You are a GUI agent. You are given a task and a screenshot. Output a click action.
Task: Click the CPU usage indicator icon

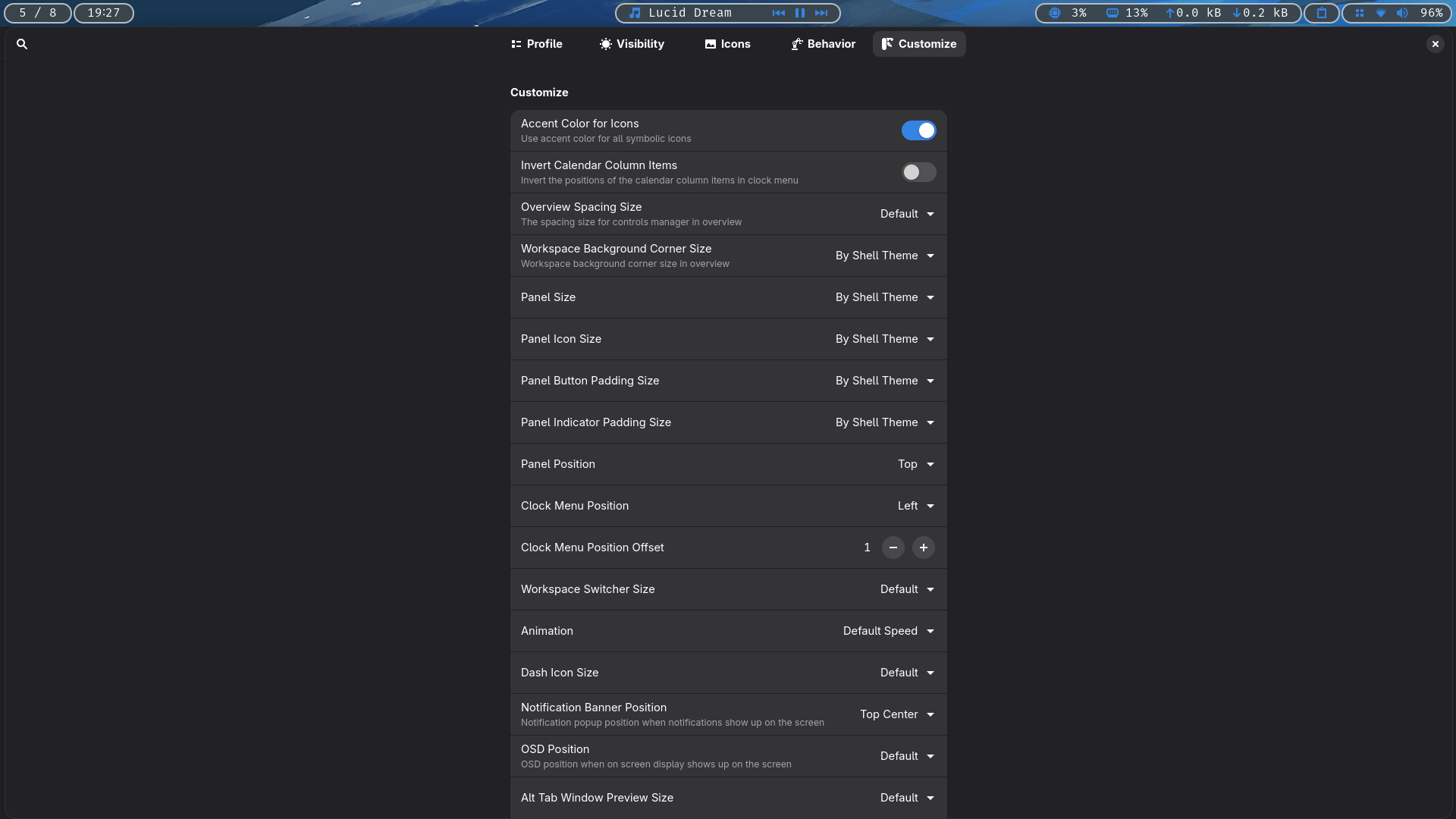pyautogui.click(x=1054, y=13)
